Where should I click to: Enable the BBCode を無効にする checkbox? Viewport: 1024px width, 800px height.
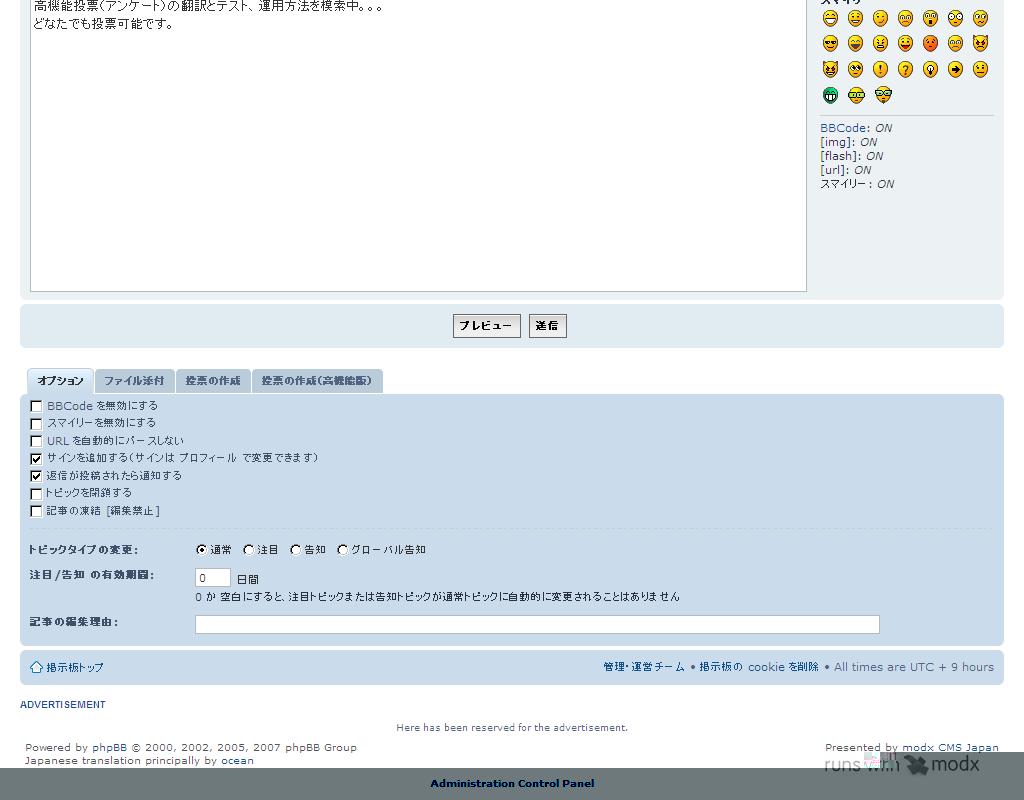[x=36, y=406]
